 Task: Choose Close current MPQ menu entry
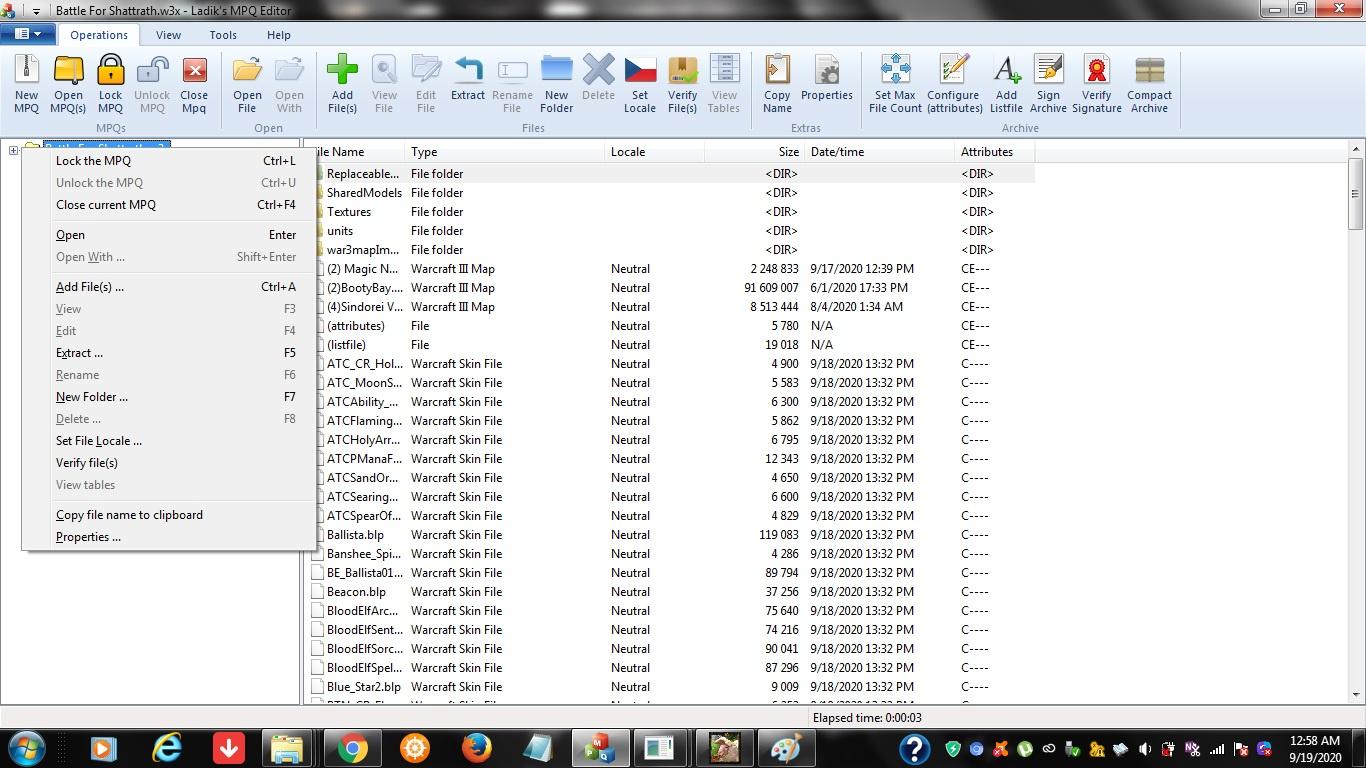click(168, 204)
